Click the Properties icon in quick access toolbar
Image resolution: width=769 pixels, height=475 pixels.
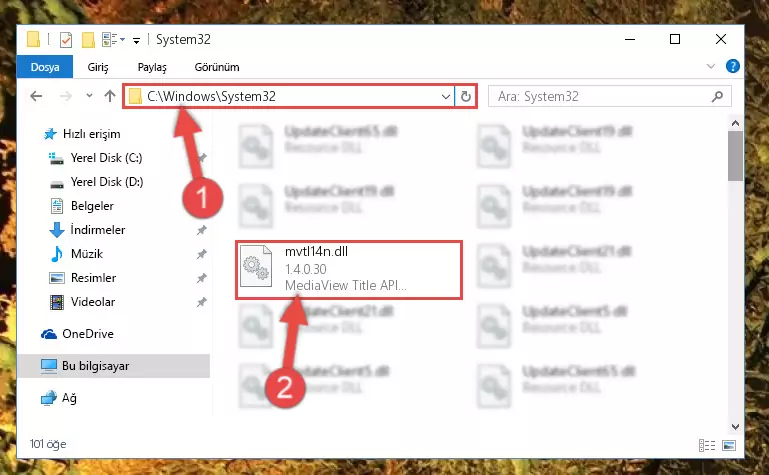(66, 40)
